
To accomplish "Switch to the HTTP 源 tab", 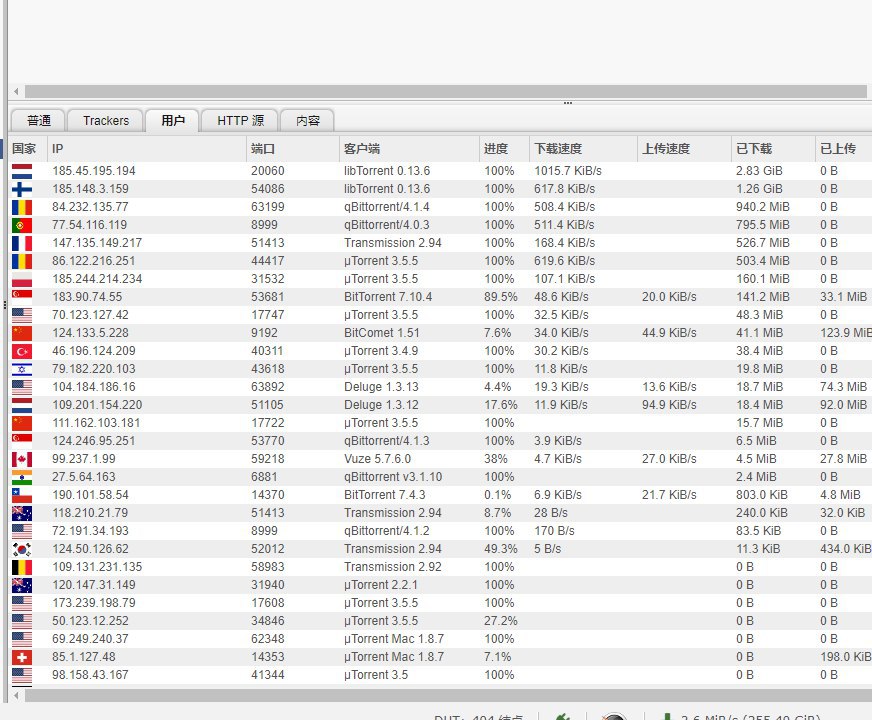I will pyautogui.click(x=240, y=121).
